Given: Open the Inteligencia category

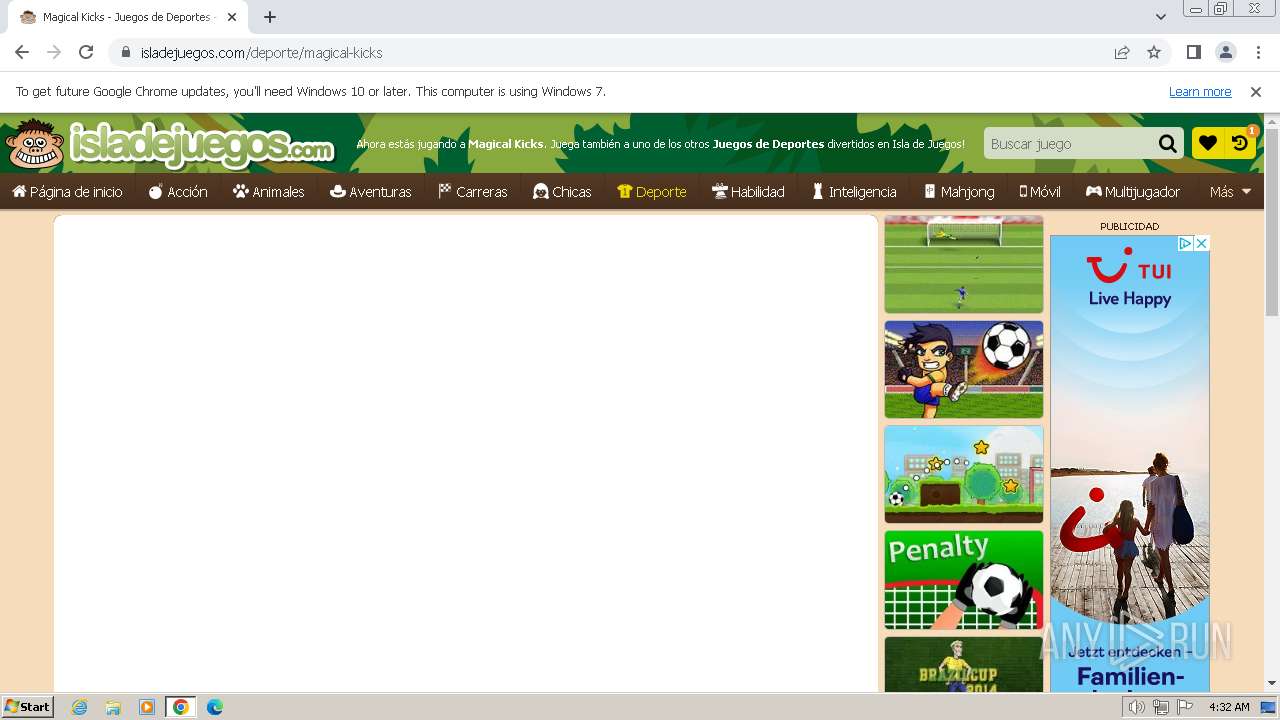Looking at the screenshot, I should [x=853, y=191].
